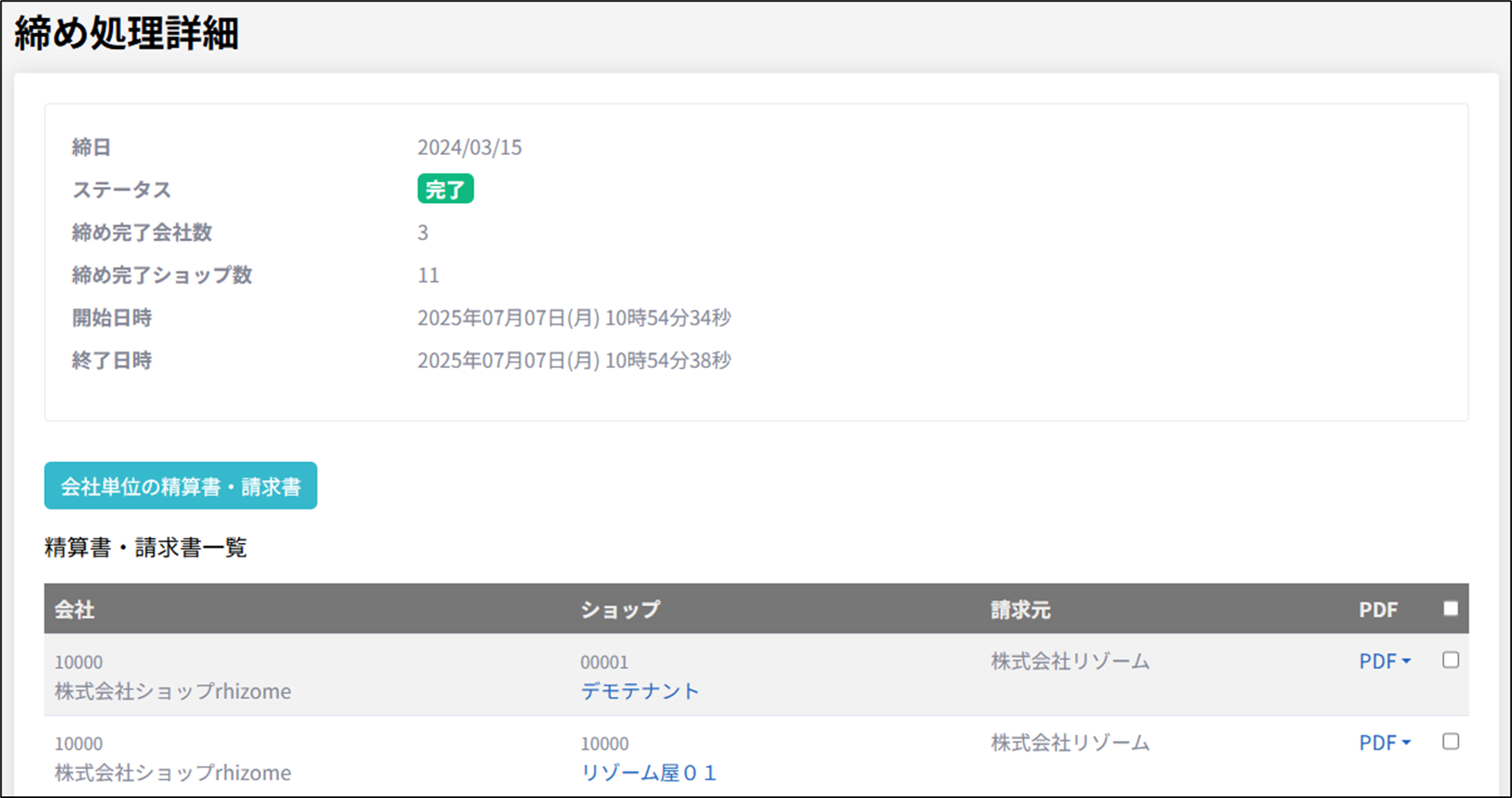This screenshot has height=798, width=1512.
Task: Open PDF dropdown for デモテナント row
Action: pos(1384,661)
